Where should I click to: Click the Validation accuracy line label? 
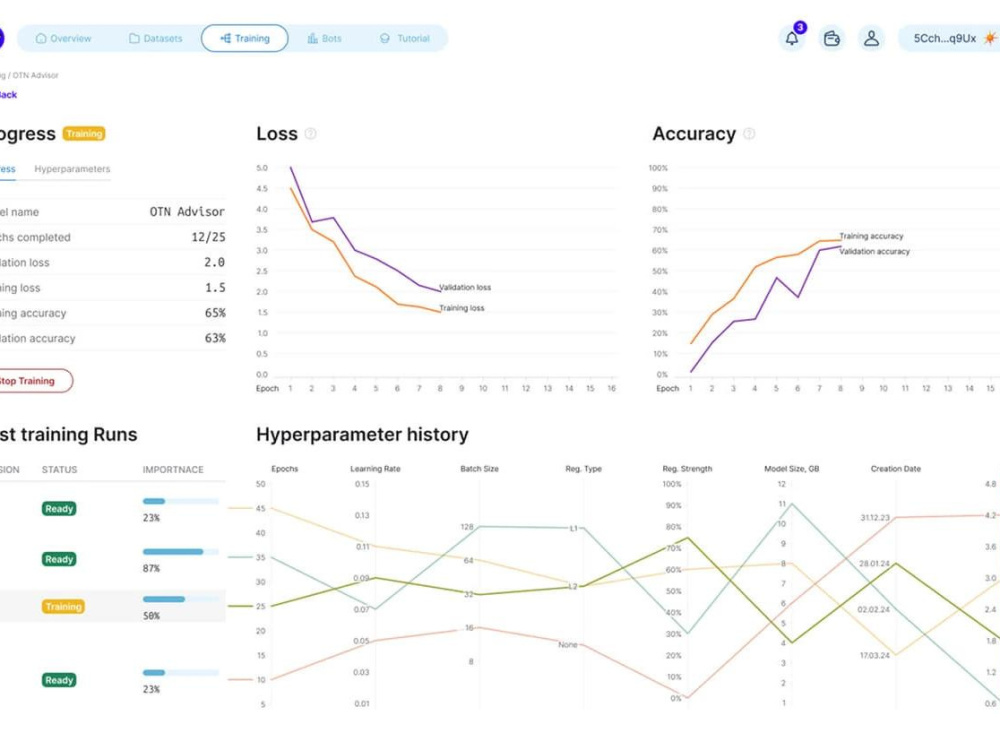pyautogui.click(x=874, y=251)
